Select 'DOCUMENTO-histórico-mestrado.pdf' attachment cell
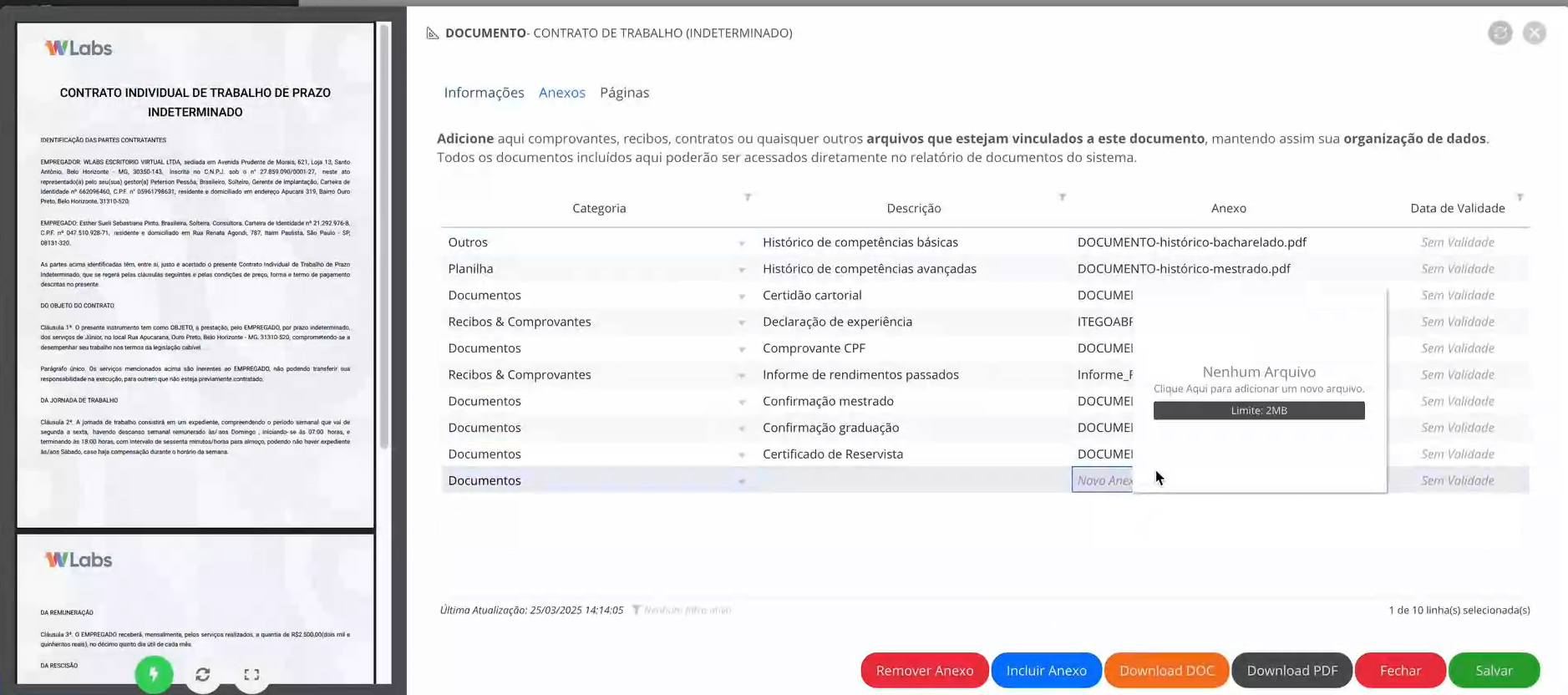 click(1184, 269)
